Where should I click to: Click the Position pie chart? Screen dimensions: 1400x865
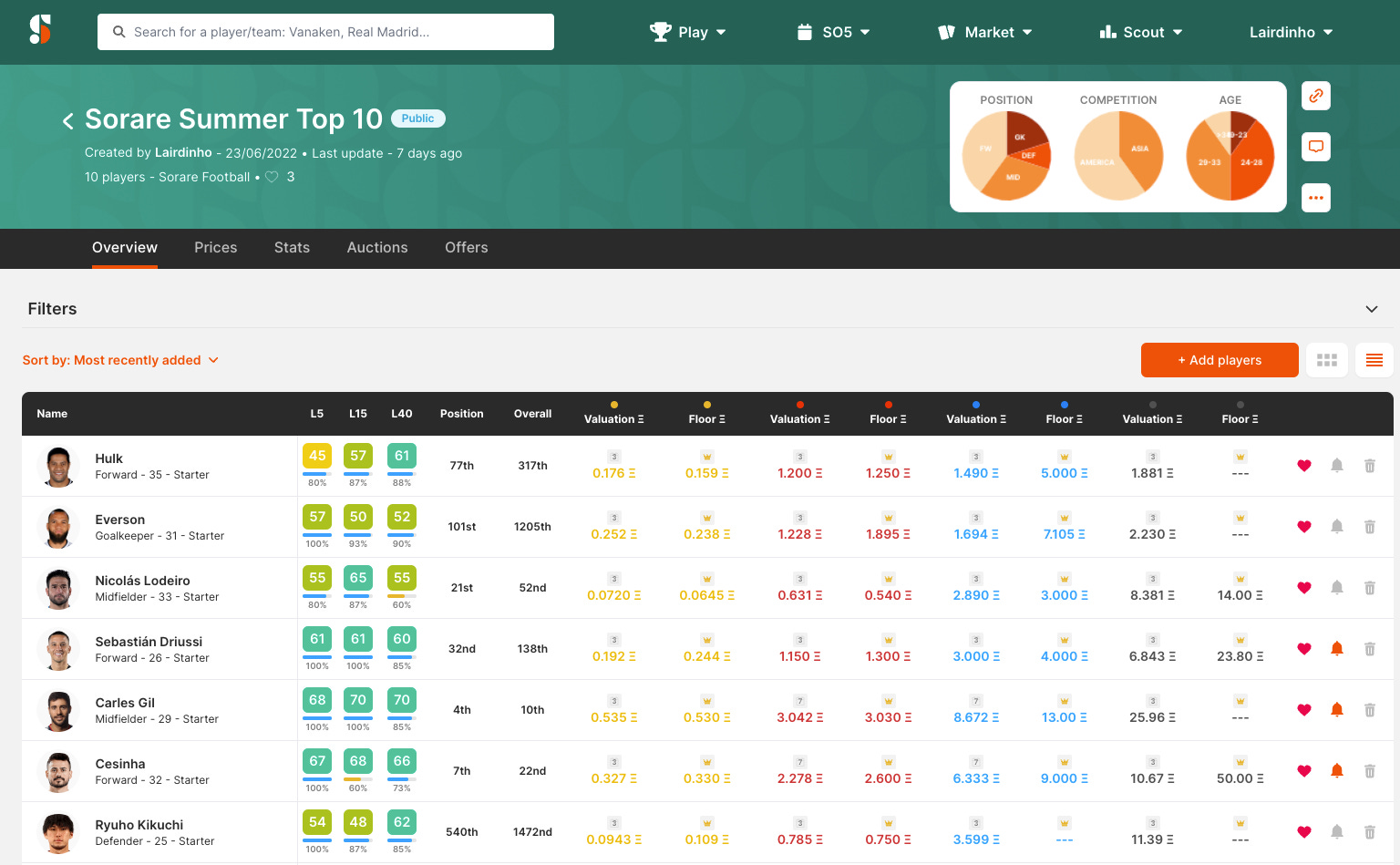(x=1006, y=156)
